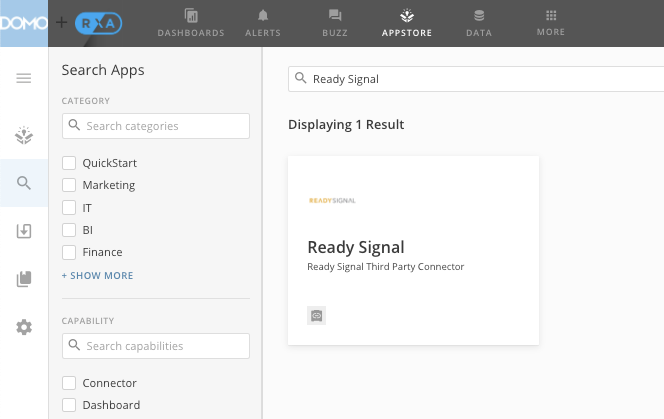Enable the Marketing category filter
The height and width of the screenshot is (419, 664).
tap(69, 185)
